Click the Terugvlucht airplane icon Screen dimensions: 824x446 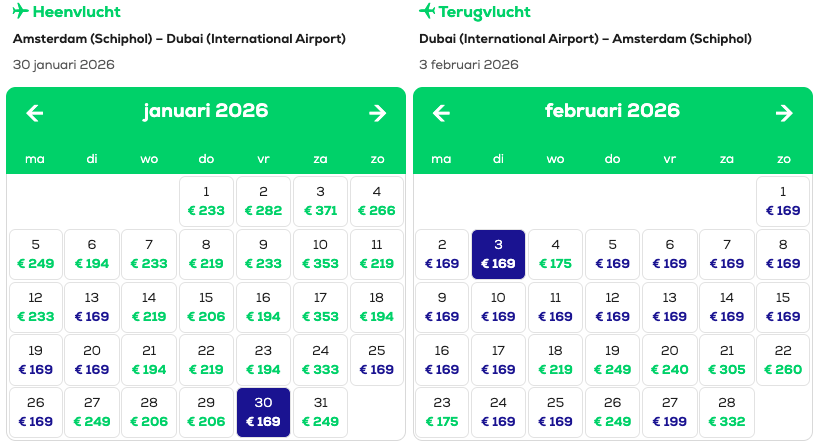pos(427,11)
